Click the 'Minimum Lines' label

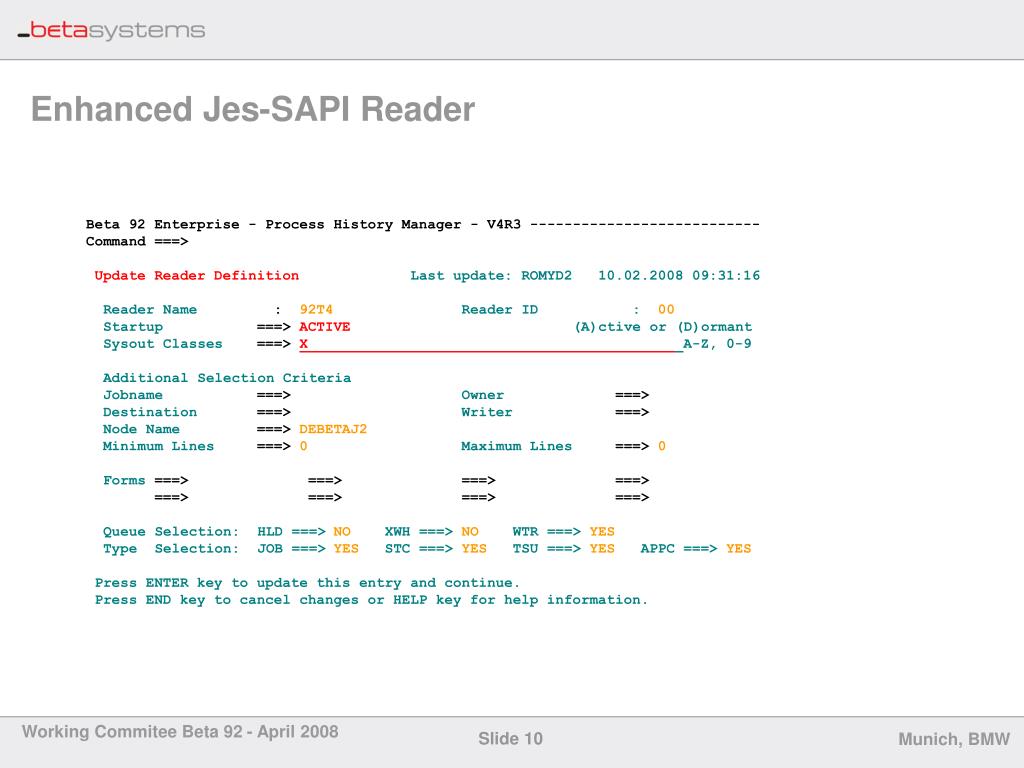158,446
